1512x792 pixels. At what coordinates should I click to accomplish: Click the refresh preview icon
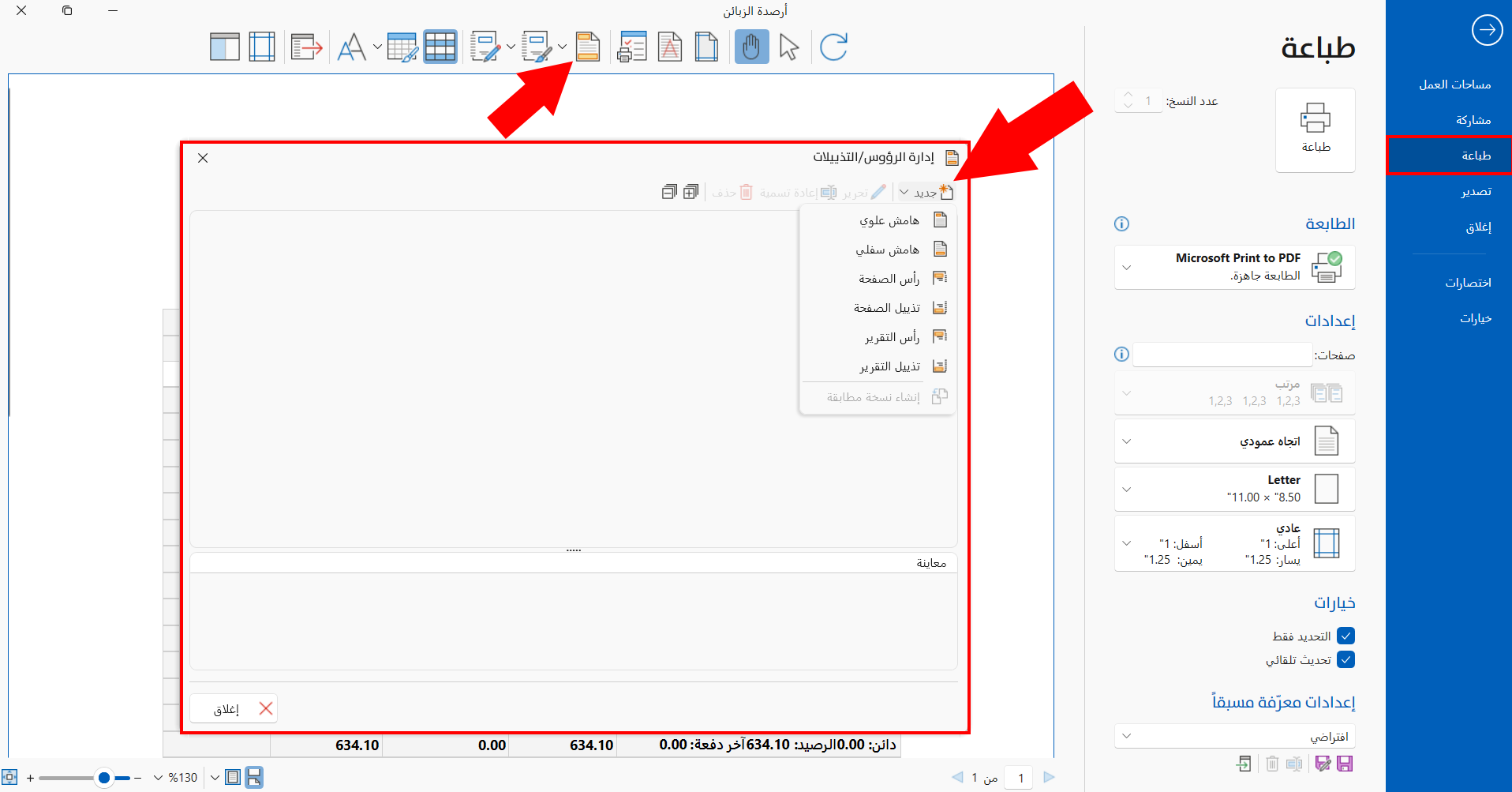pyautogui.click(x=833, y=47)
